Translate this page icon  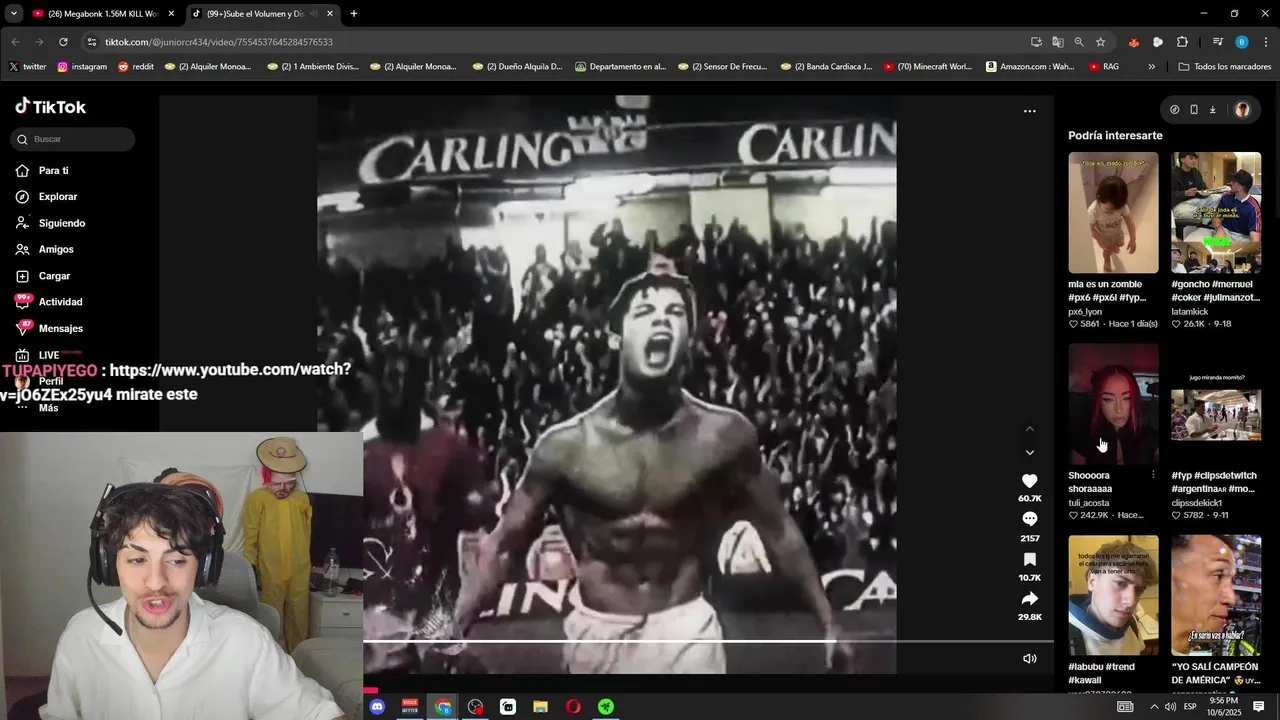click(x=1057, y=42)
